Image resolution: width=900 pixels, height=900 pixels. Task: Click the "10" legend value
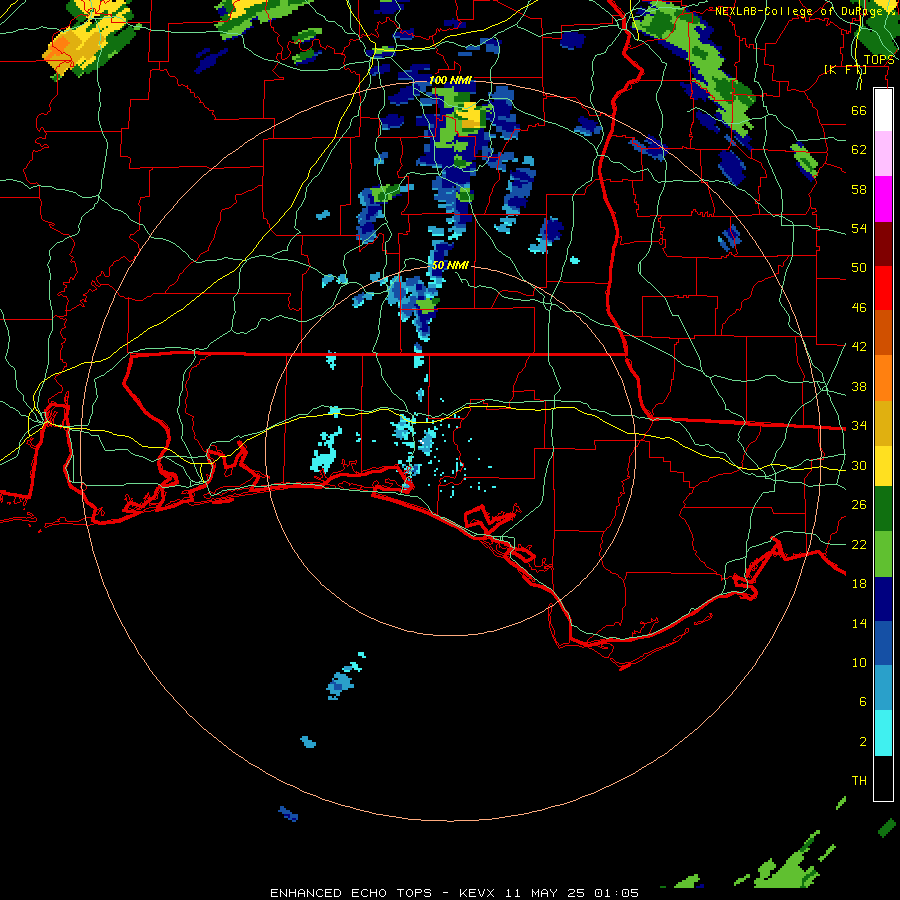point(859,662)
